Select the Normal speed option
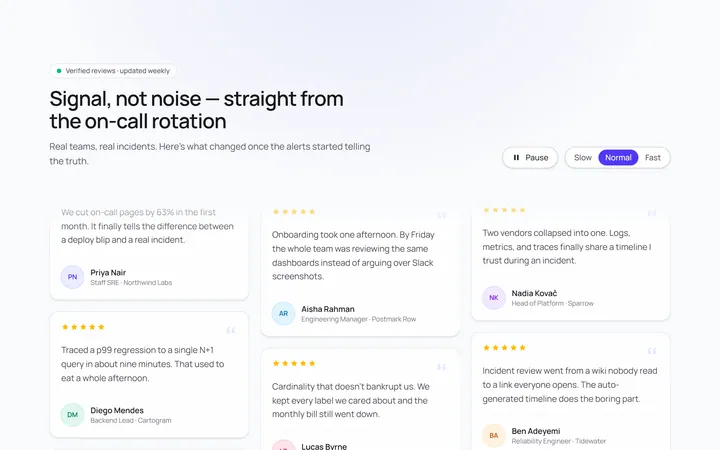Image resolution: width=720 pixels, height=450 pixels. click(618, 158)
